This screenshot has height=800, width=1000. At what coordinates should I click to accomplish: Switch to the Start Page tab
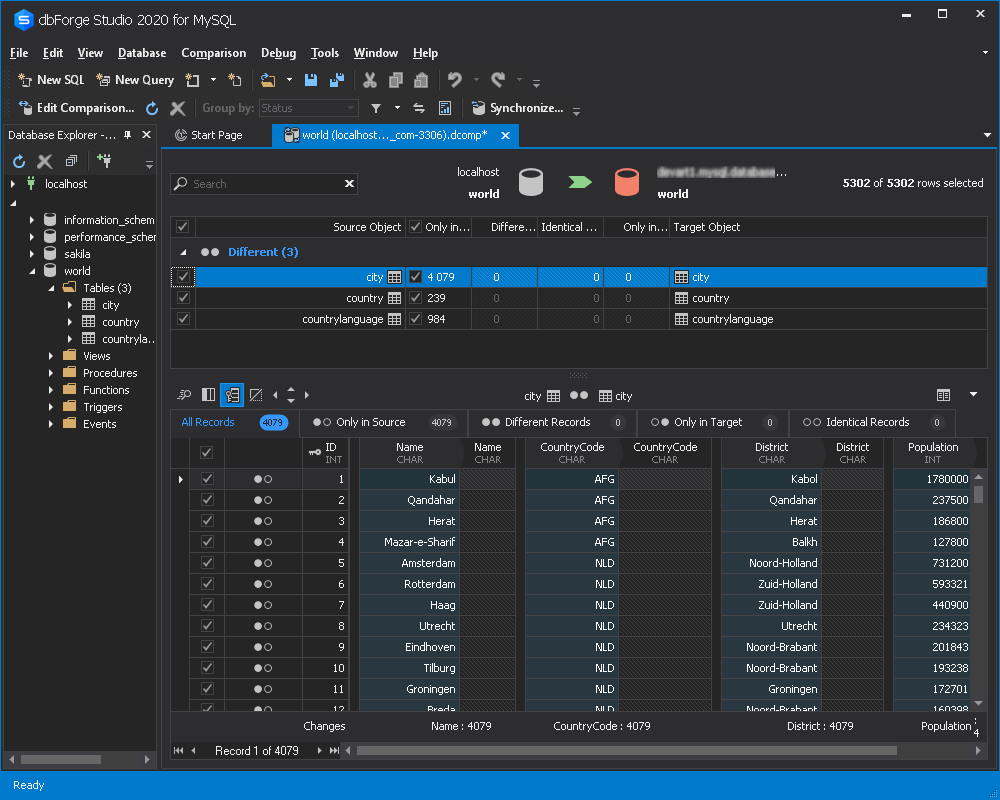209,135
